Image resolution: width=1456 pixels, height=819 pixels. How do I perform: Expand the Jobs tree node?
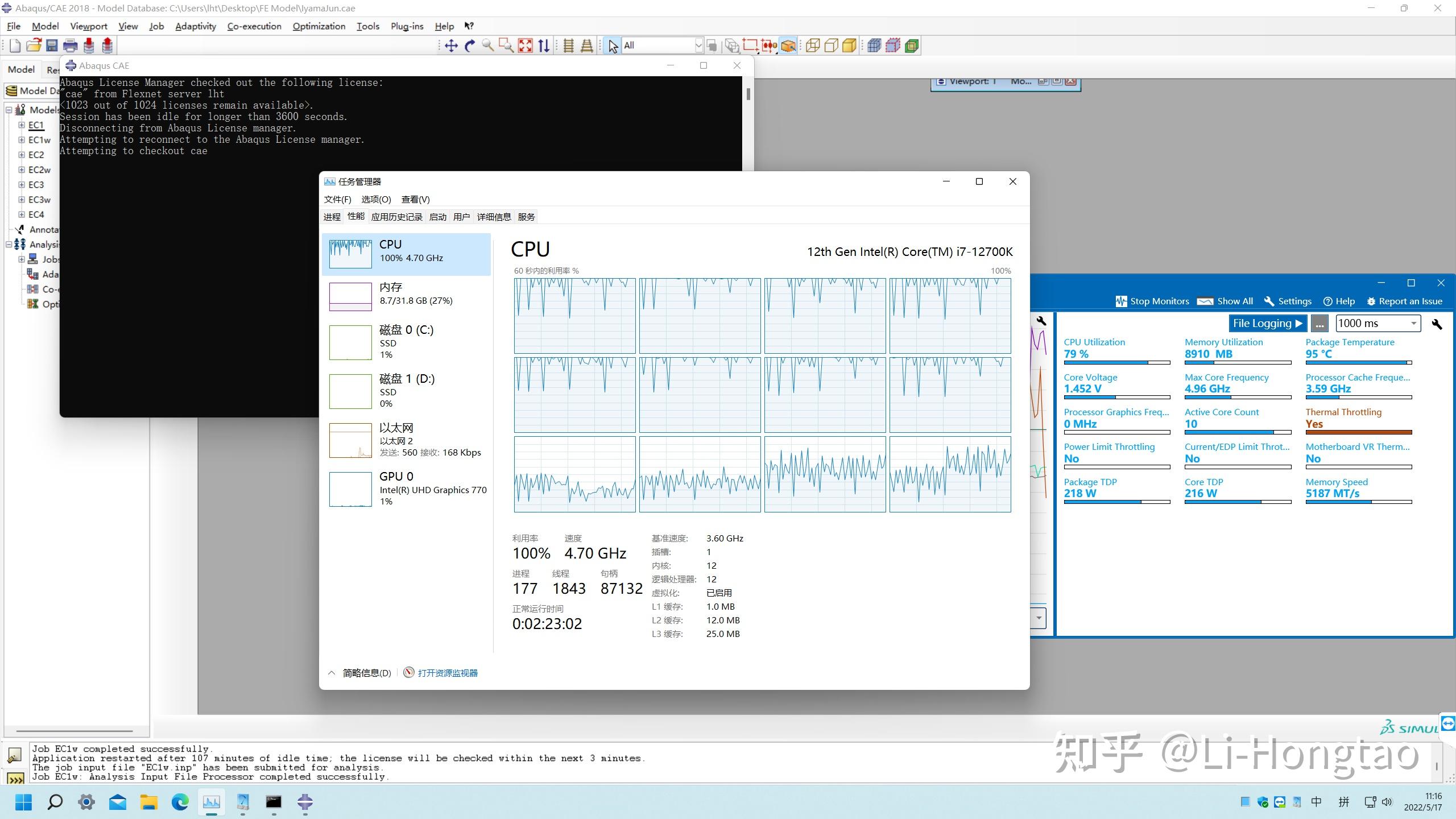click(22, 259)
